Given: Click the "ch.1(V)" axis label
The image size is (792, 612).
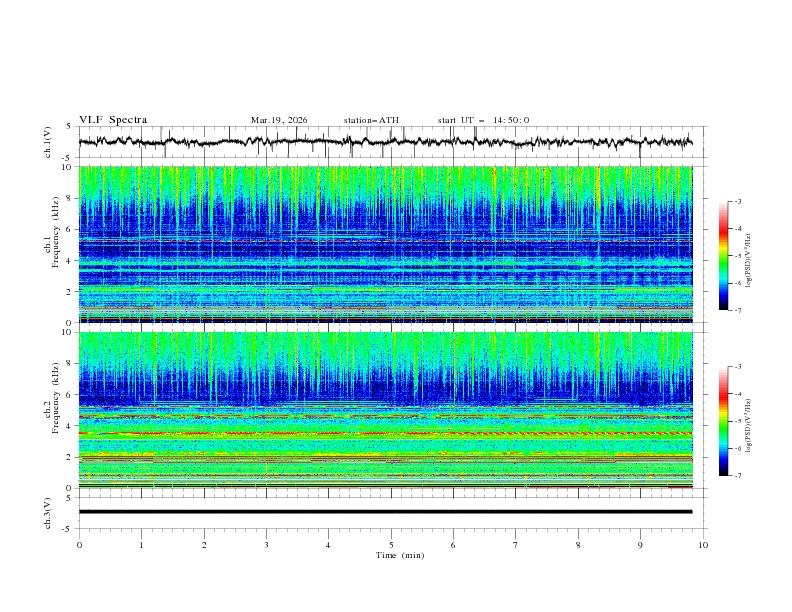Looking at the screenshot, I should (47, 142).
